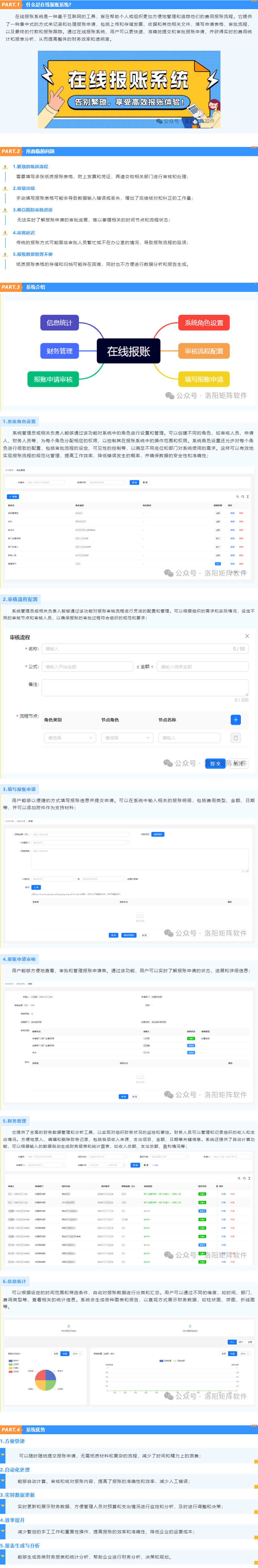Click the central 在线报账 mind map node
The image size is (258, 1568).
pyautogui.click(x=128, y=351)
